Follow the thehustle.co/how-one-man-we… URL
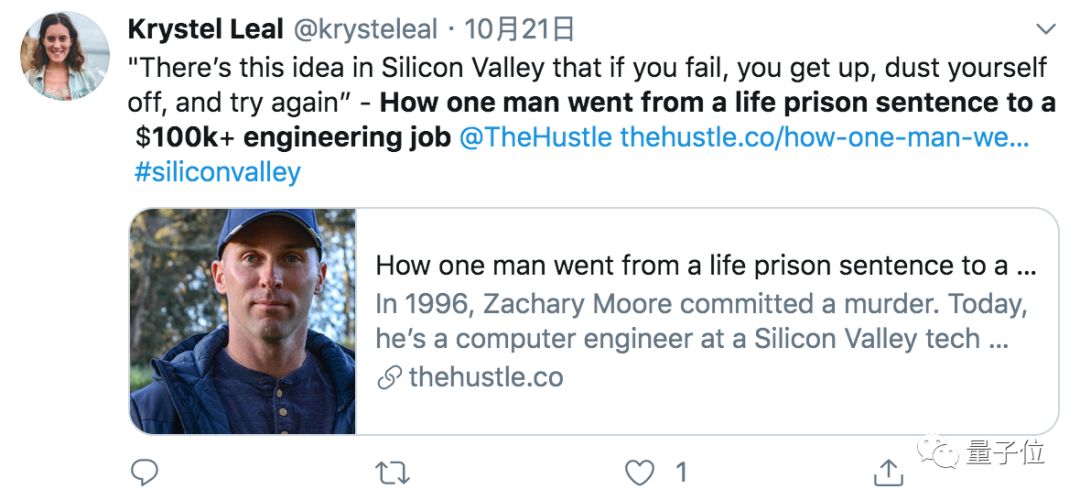Screen dimensions: 1080x500 coord(824,137)
